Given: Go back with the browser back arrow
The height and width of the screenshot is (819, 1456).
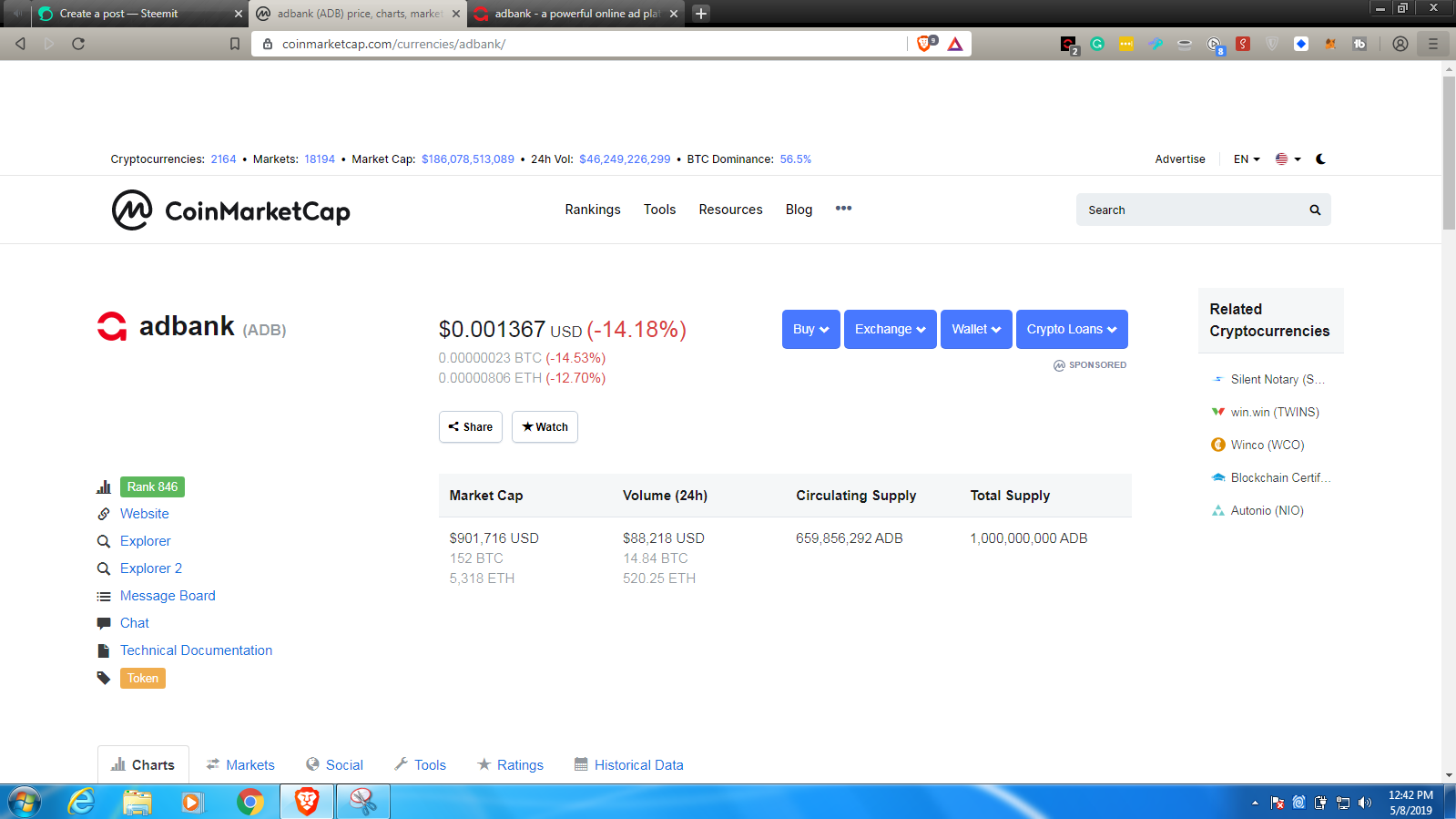Looking at the screenshot, I should [20, 44].
